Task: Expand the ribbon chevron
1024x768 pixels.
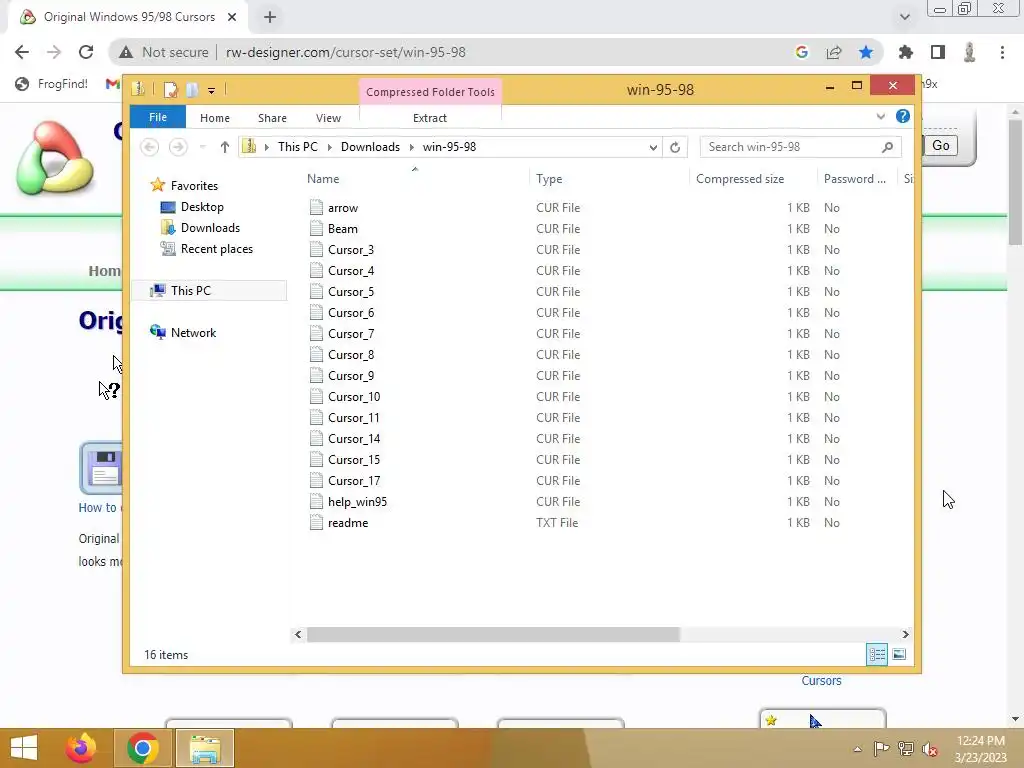Action: [880, 116]
